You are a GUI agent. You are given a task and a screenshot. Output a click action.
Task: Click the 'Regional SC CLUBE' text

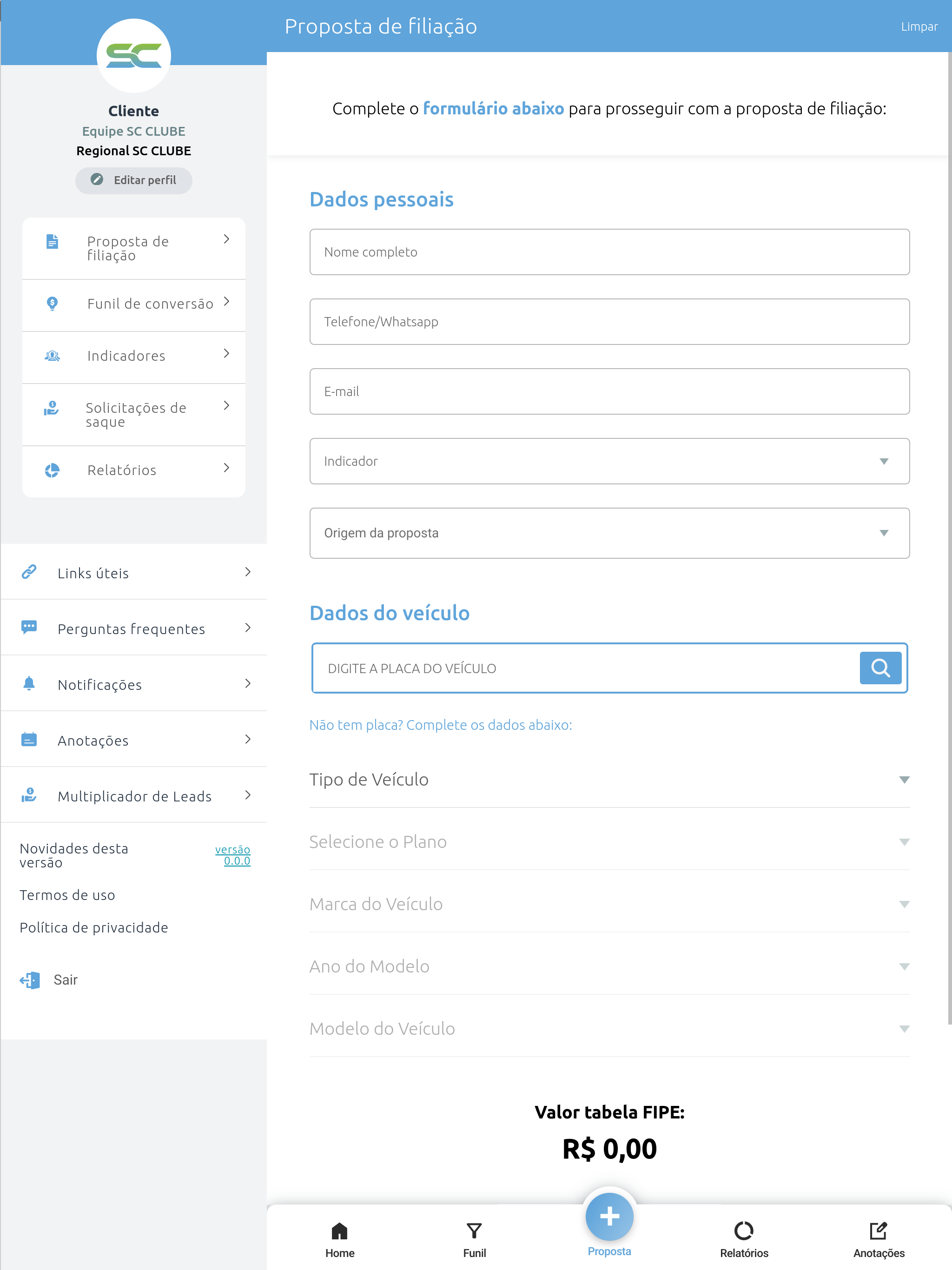pos(134,151)
